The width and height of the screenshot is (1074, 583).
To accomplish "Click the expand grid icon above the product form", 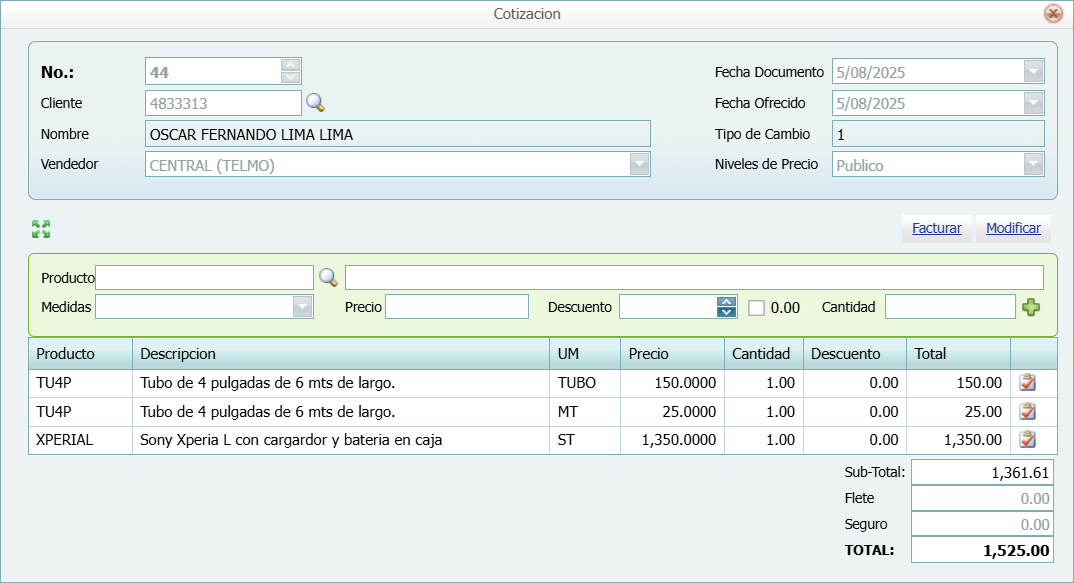I will pyautogui.click(x=40, y=228).
